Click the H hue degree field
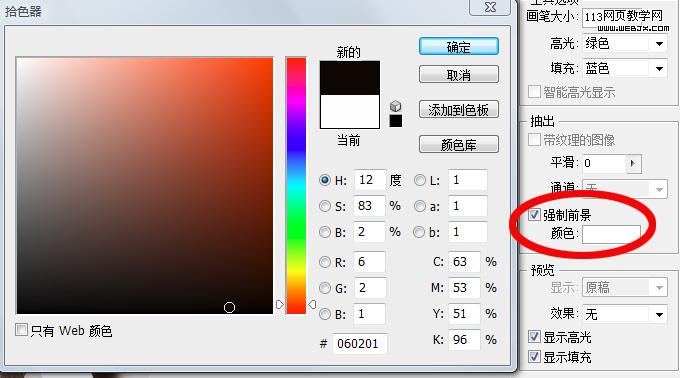This screenshot has width=680, height=378. (370, 180)
